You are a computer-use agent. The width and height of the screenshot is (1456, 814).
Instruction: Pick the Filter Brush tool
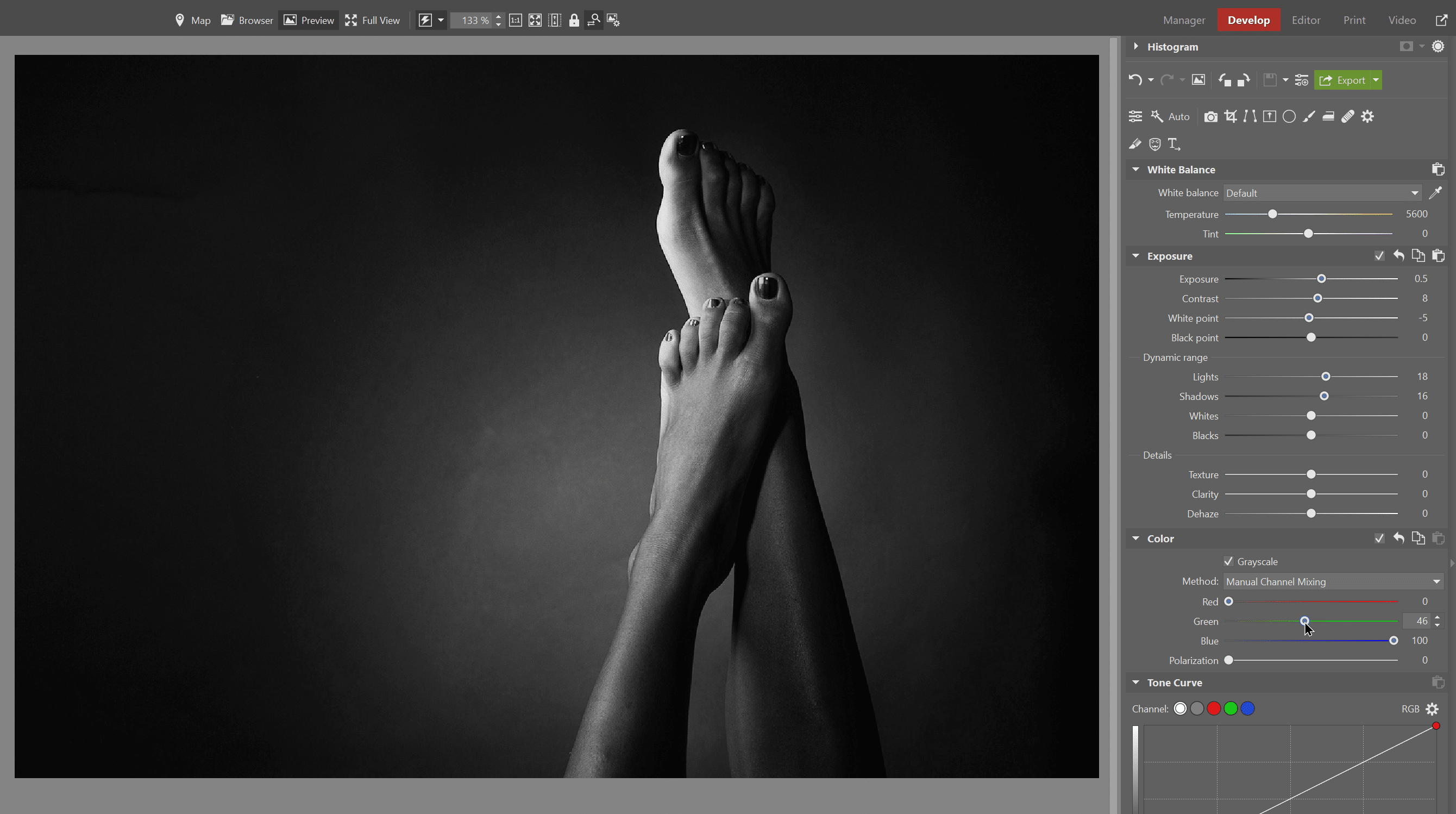pos(1308,116)
